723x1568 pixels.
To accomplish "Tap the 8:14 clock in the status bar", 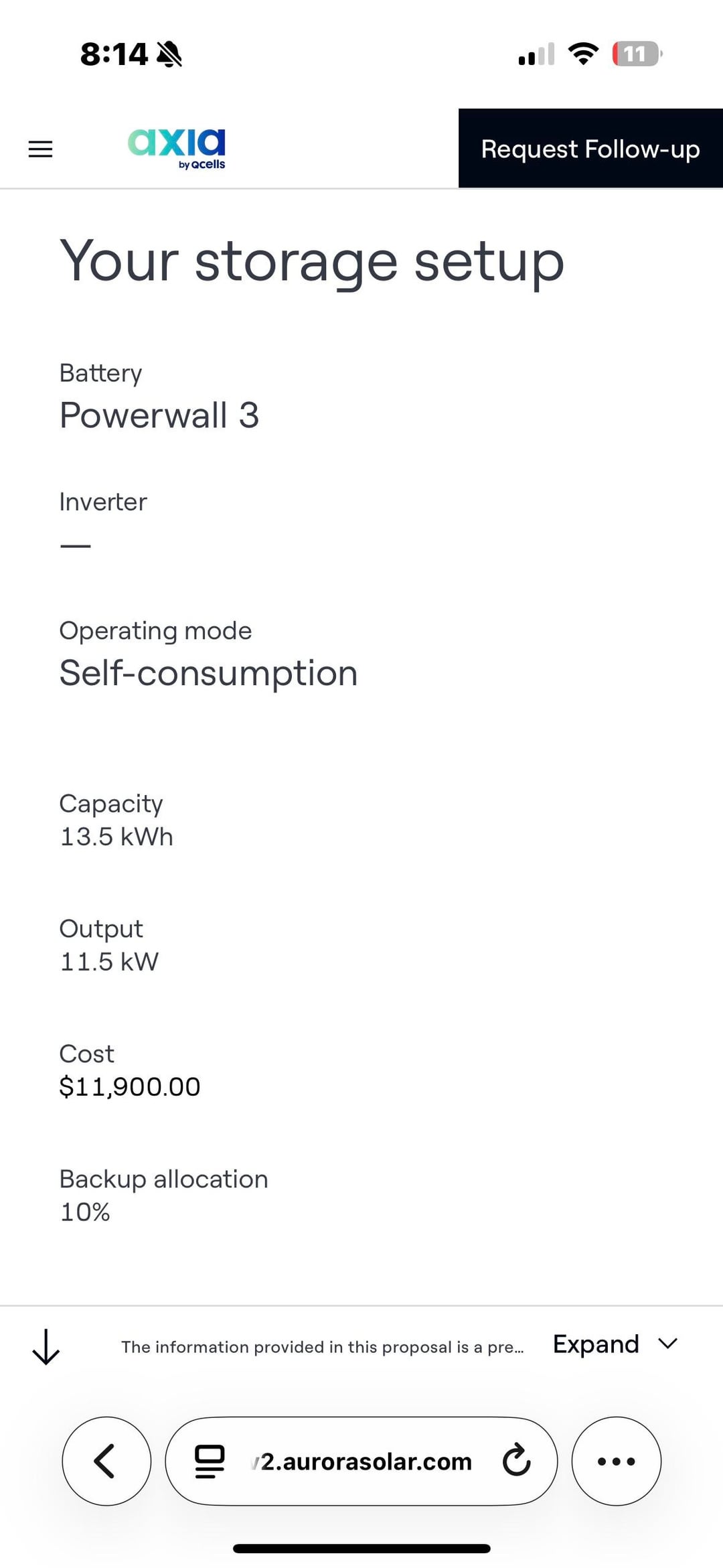I will (x=114, y=54).
